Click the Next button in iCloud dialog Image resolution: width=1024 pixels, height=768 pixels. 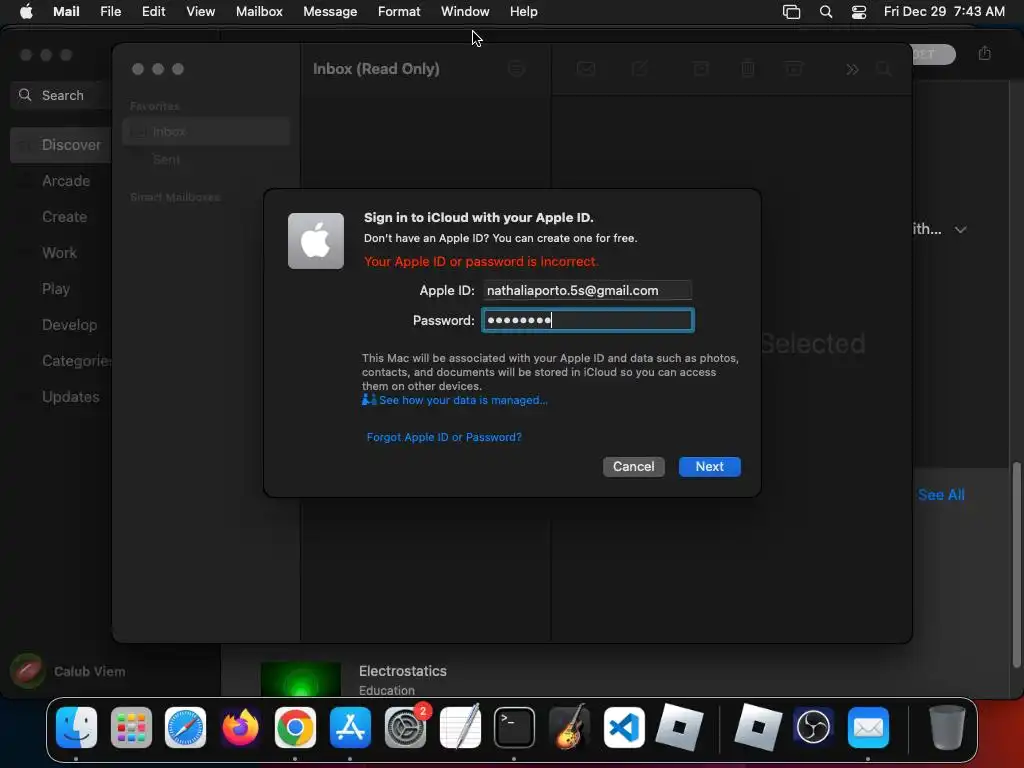click(x=709, y=466)
